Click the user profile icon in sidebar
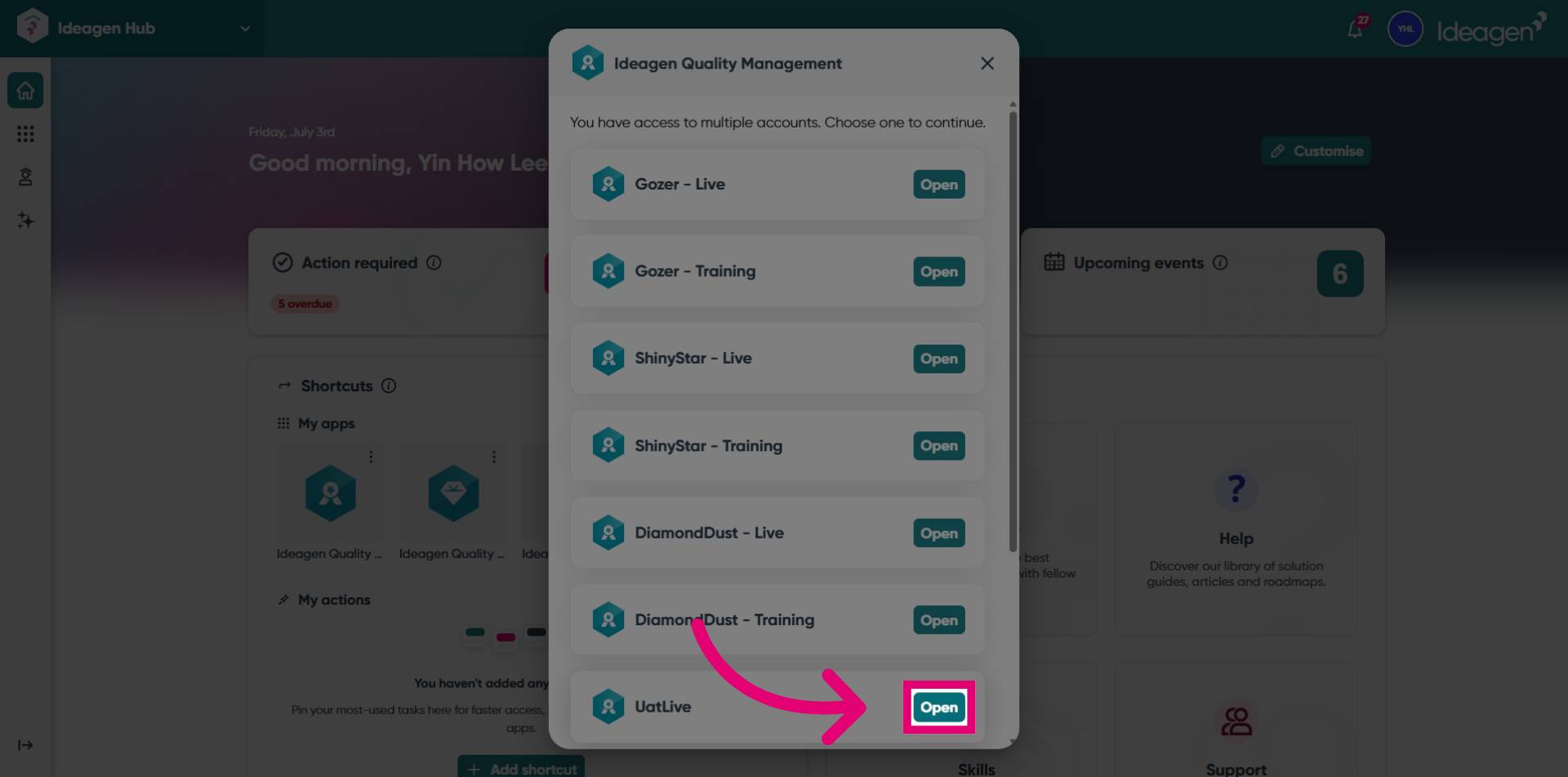 tap(25, 177)
